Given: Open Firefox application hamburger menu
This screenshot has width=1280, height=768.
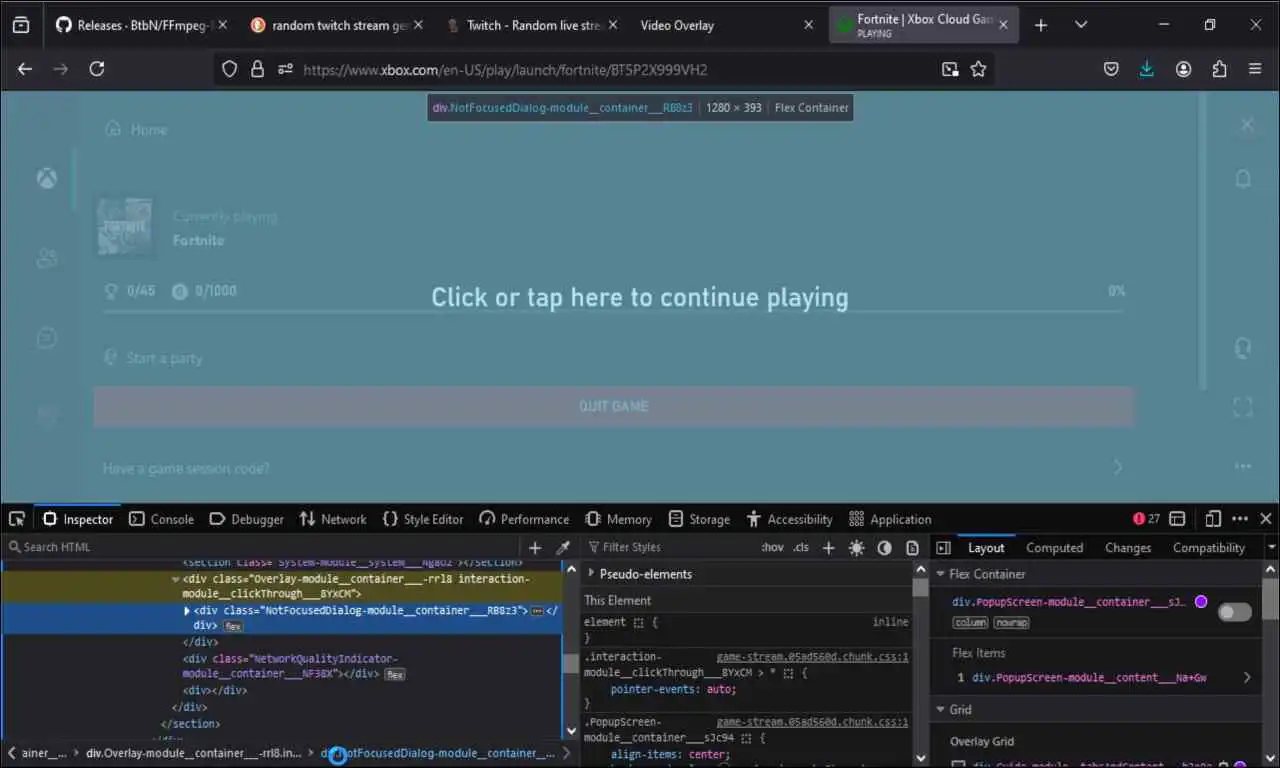Looking at the screenshot, I should point(1255,69).
